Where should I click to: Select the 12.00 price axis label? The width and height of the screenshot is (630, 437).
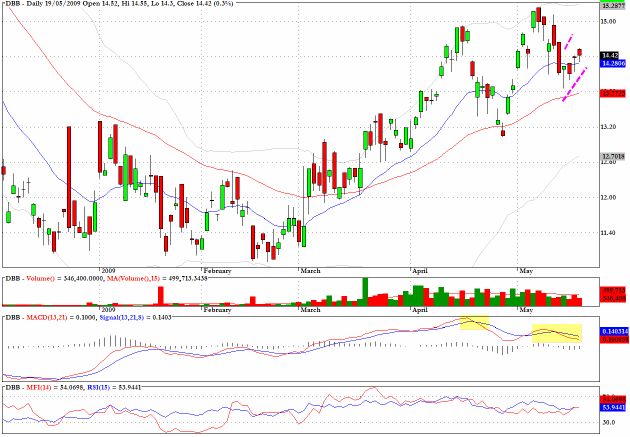coord(608,197)
